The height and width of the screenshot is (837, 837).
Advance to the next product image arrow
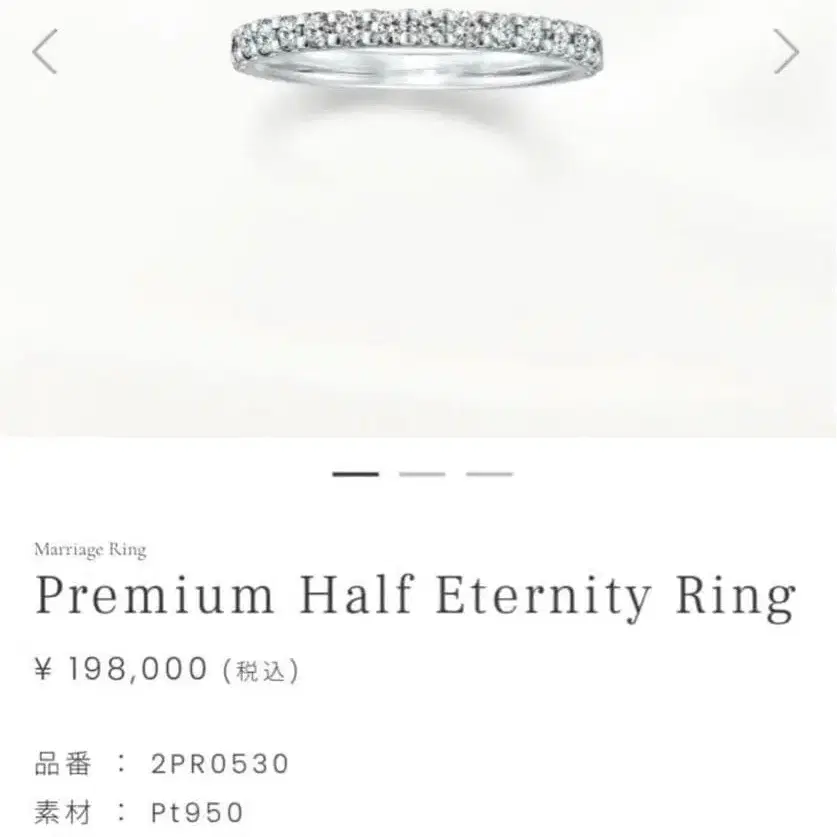click(786, 51)
